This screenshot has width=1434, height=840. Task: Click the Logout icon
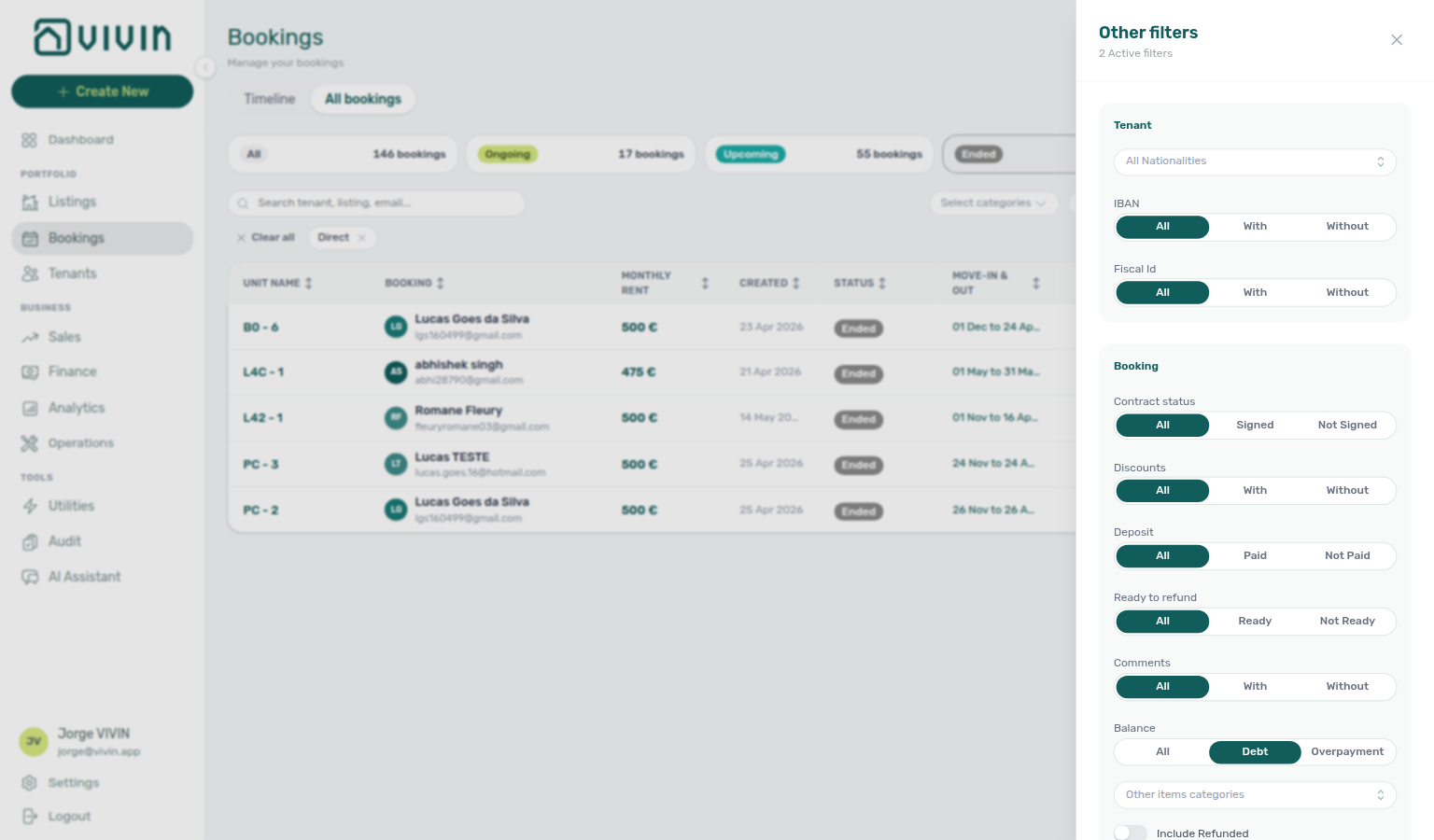(x=30, y=816)
